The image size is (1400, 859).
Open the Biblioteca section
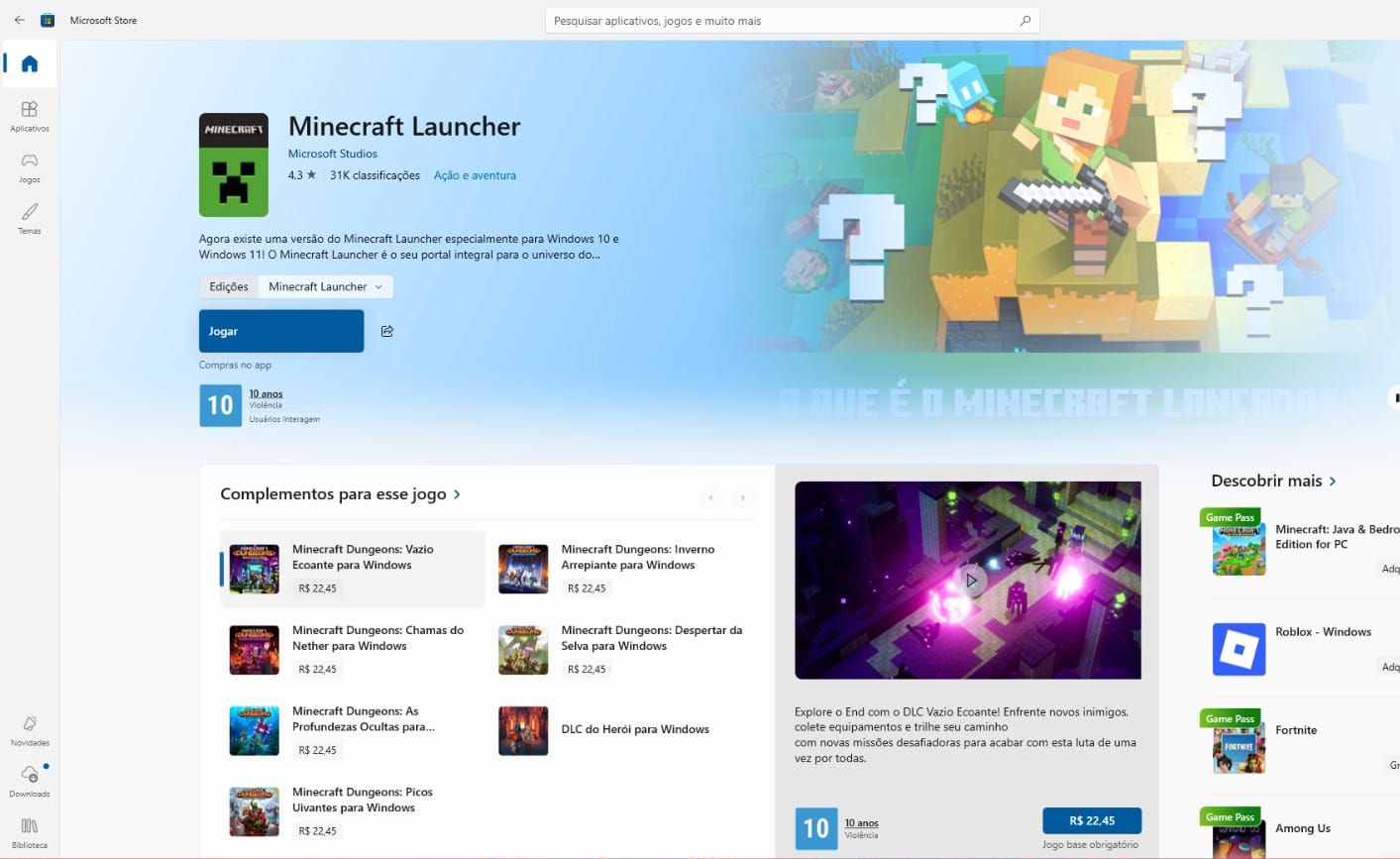[x=30, y=833]
